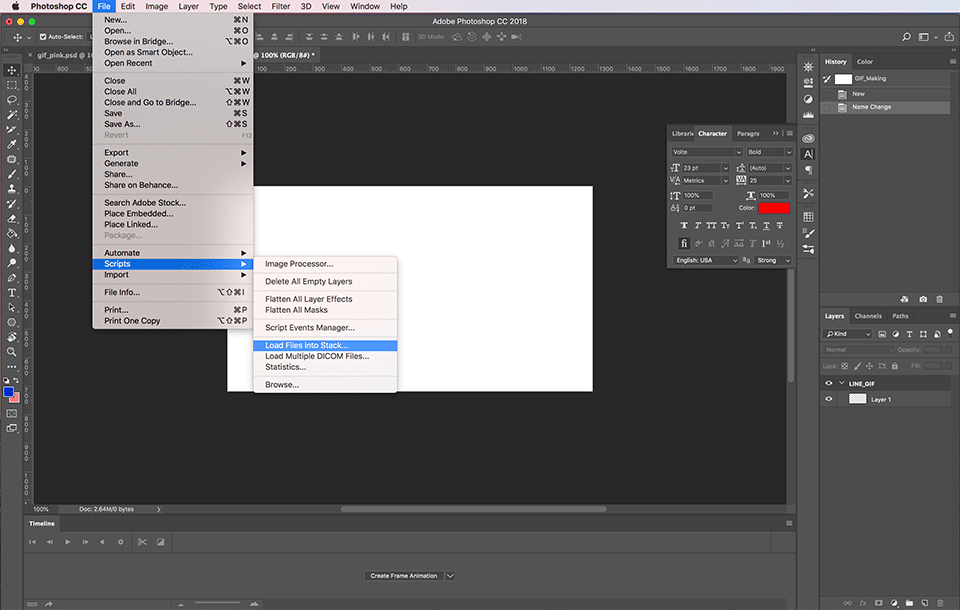960x610 pixels.
Task: Open the Character panel side icon
Action: coord(808,154)
